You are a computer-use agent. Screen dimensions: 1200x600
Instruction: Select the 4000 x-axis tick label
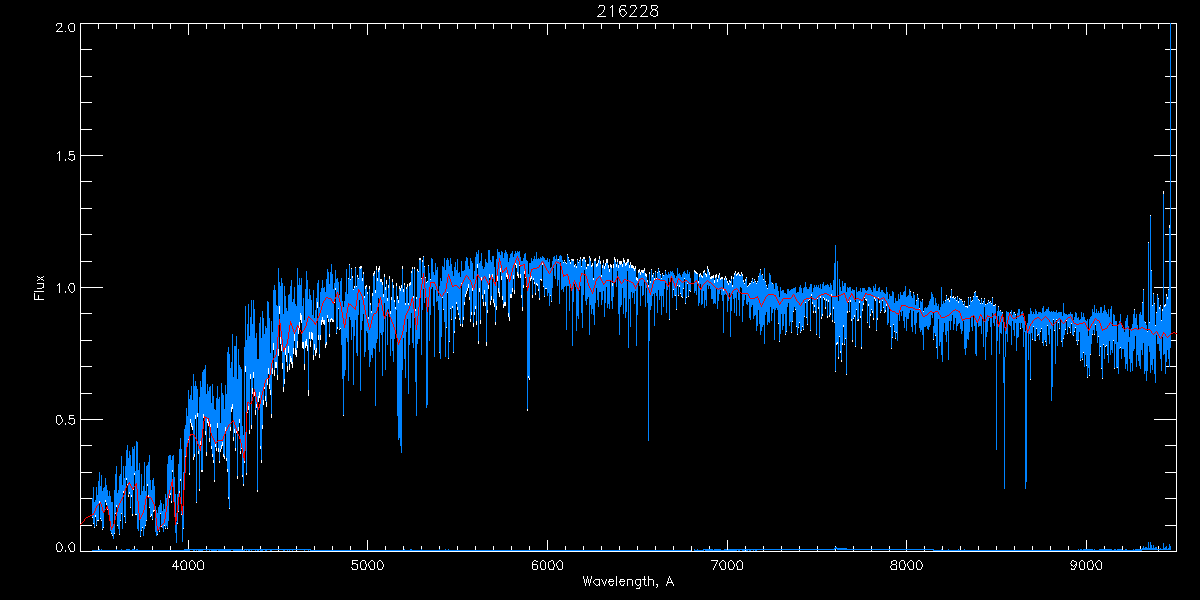[x=188, y=564]
